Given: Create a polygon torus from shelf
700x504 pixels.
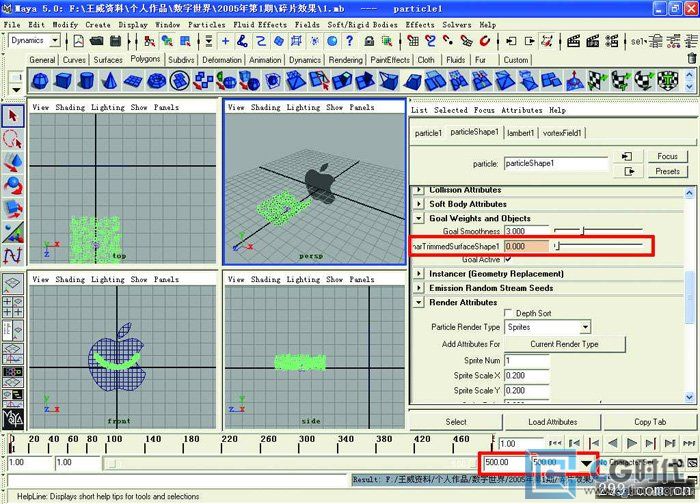Looking at the screenshot, I should point(156,81).
